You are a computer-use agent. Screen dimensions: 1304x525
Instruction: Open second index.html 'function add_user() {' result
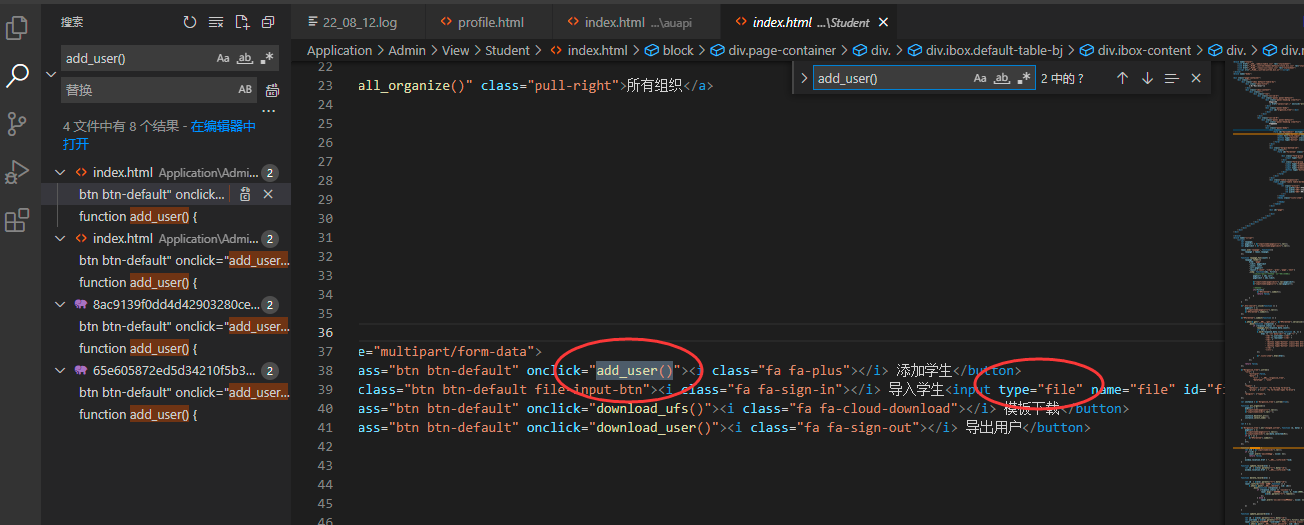138,282
